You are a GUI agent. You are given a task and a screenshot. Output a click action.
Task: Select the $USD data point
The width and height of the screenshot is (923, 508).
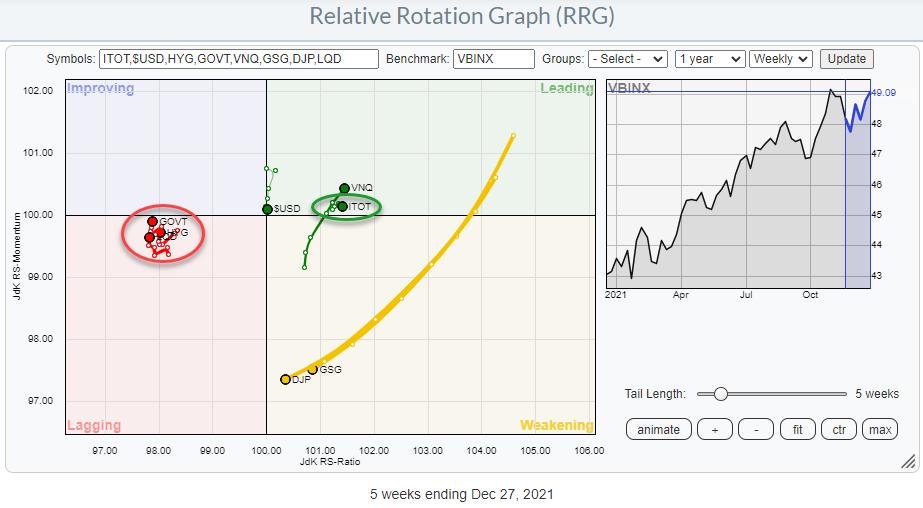pyautogui.click(x=267, y=209)
